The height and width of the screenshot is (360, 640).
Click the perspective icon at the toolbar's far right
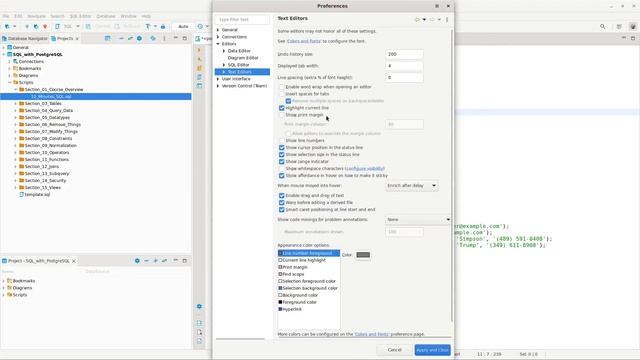[x=633, y=27]
